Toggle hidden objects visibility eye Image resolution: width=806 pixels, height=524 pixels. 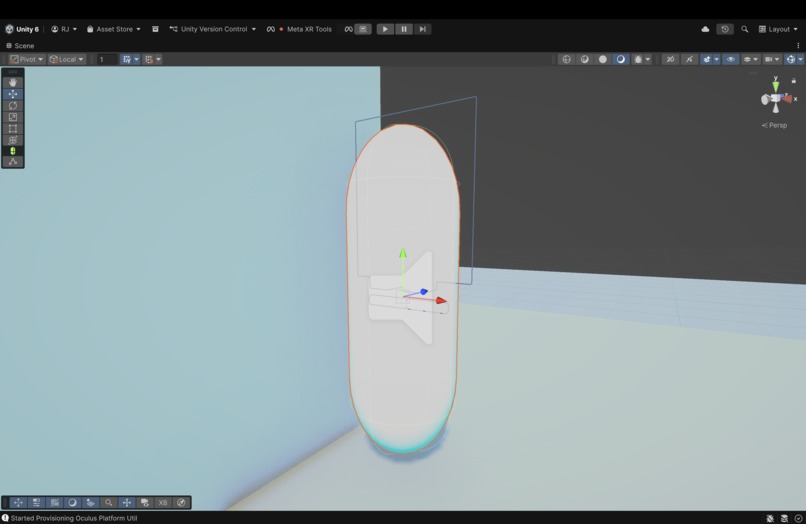coord(730,59)
